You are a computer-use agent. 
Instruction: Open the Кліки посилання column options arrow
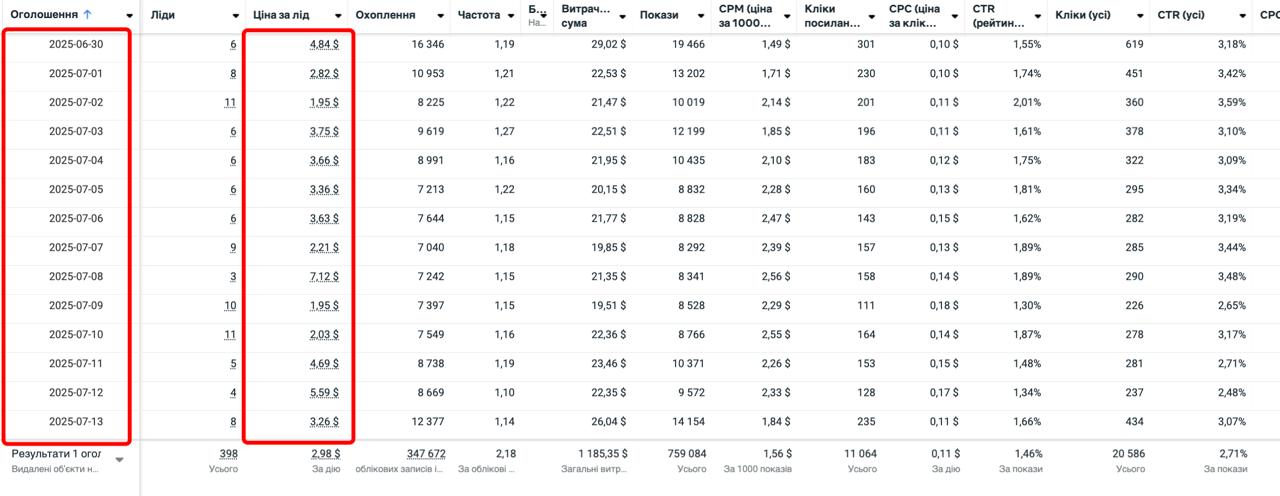(872, 16)
